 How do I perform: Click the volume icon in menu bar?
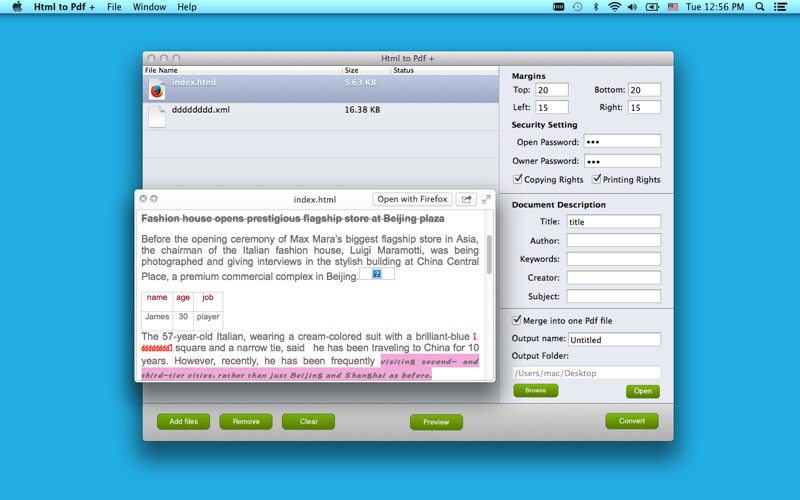633,7
